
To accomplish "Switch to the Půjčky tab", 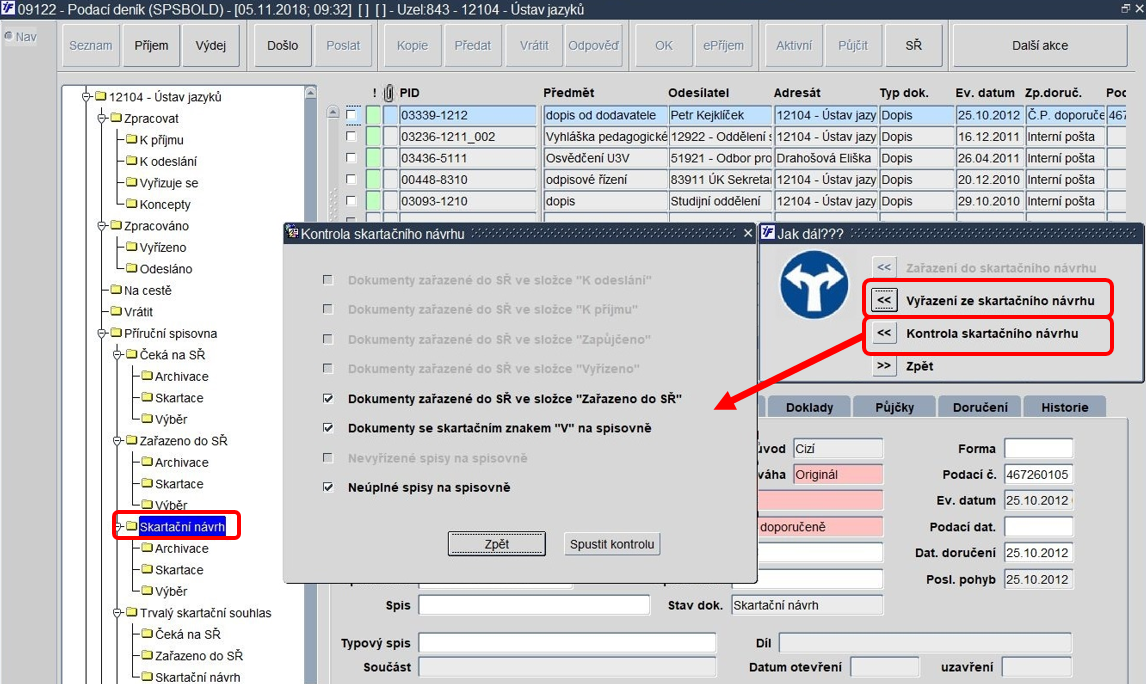I will pos(895,407).
